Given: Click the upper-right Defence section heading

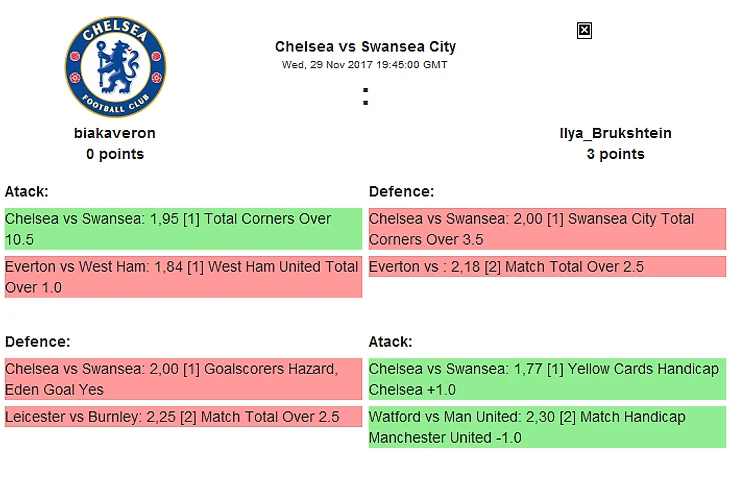Looking at the screenshot, I should click(x=401, y=191).
